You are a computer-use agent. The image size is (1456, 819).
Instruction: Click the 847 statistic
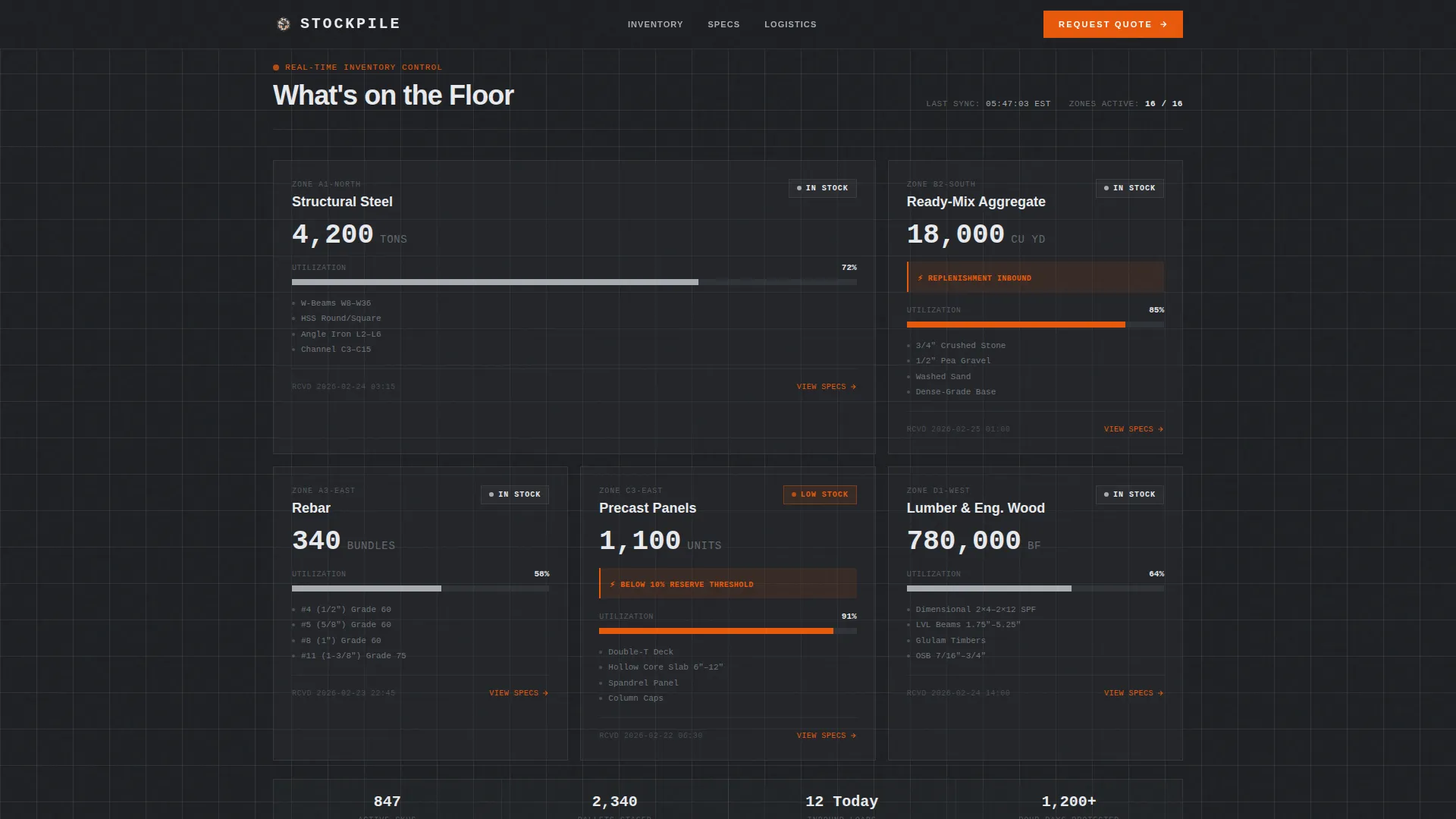(x=387, y=802)
